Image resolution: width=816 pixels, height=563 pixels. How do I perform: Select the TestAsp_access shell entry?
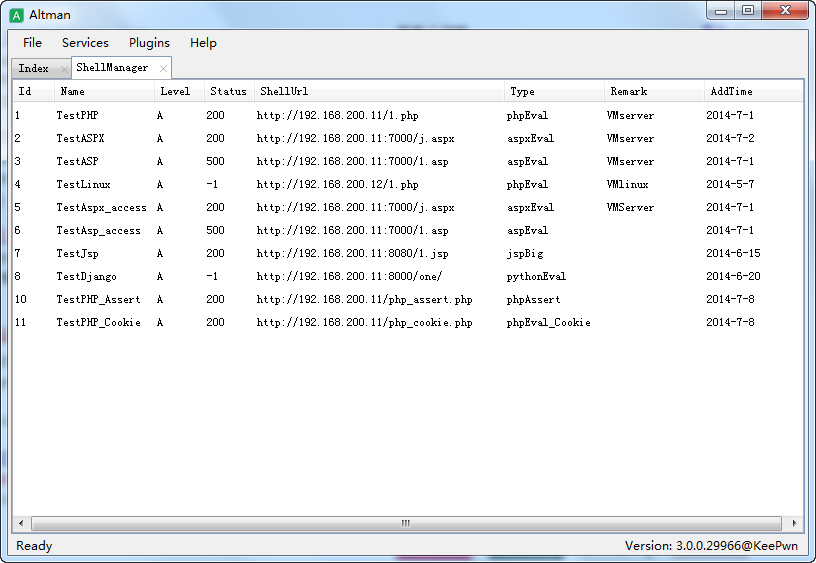[x=98, y=230]
